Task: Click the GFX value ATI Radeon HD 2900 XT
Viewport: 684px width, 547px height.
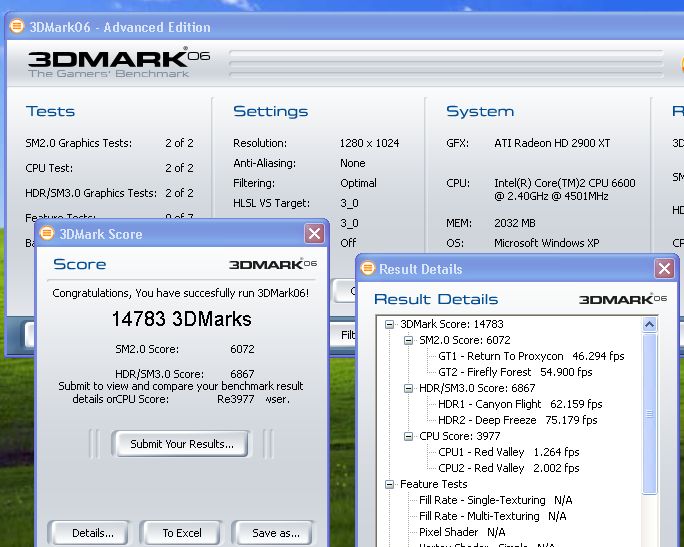Action: point(552,143)
